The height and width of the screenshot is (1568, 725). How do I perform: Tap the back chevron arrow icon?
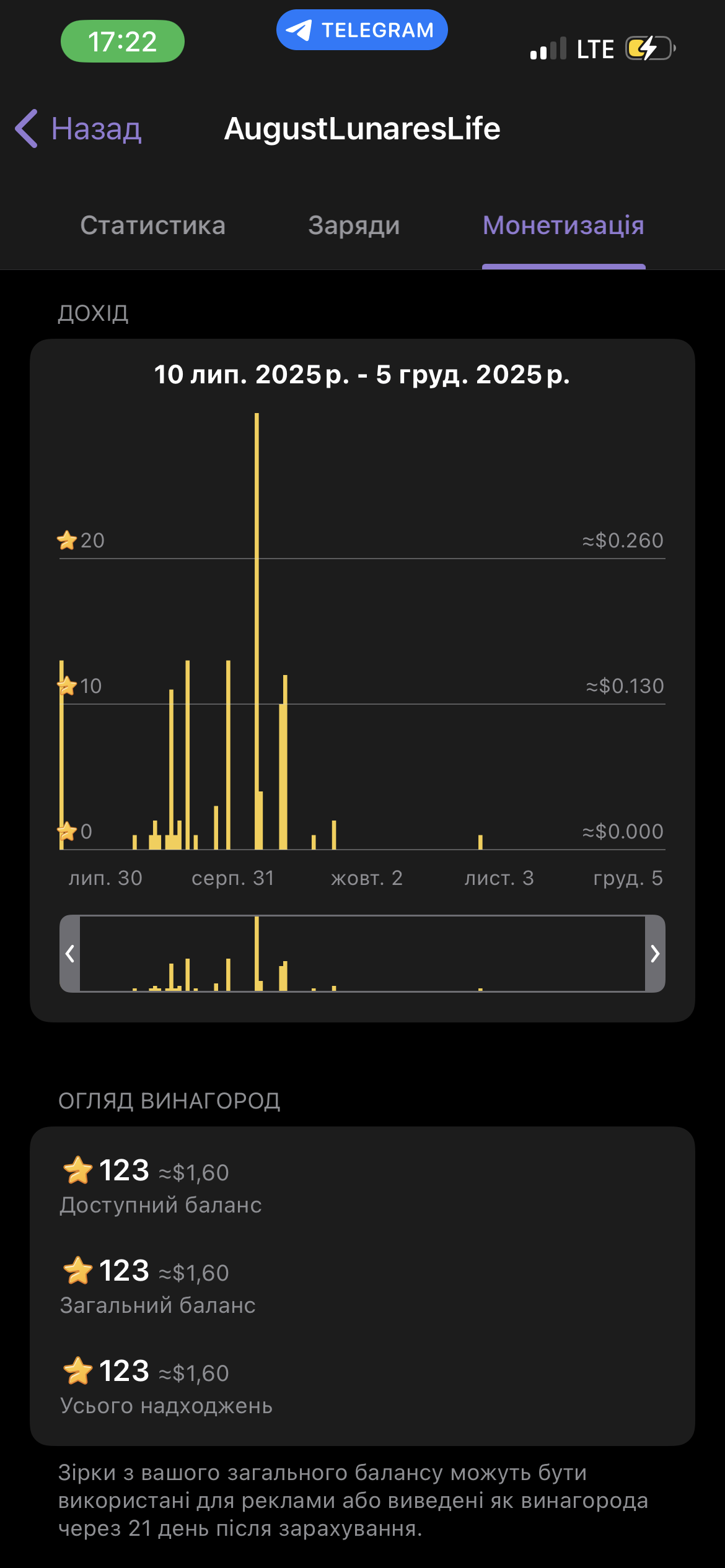point(27,129)
